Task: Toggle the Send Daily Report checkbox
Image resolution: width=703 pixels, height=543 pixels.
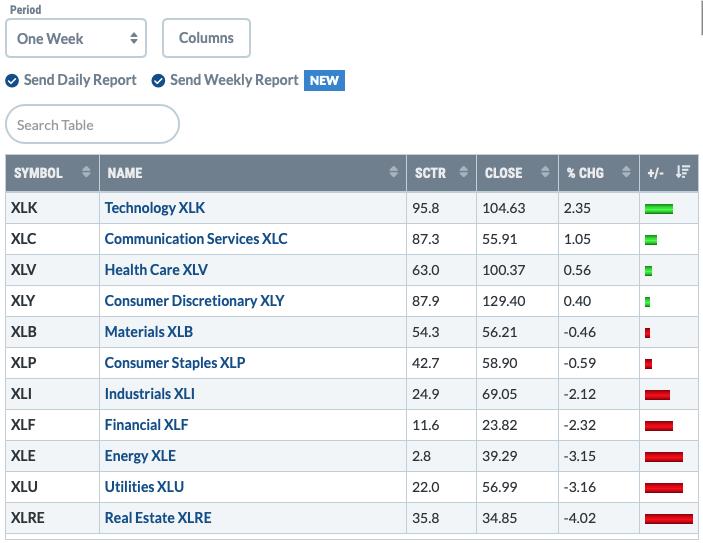Action: tap(12, 81)
